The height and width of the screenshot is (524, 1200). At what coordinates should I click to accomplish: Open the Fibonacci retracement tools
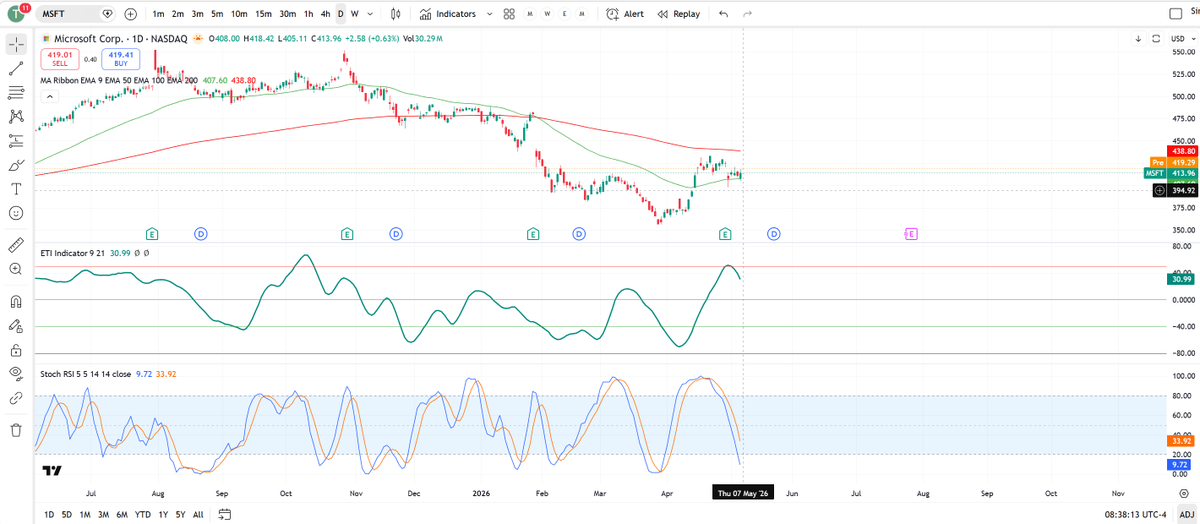[16, 92]
